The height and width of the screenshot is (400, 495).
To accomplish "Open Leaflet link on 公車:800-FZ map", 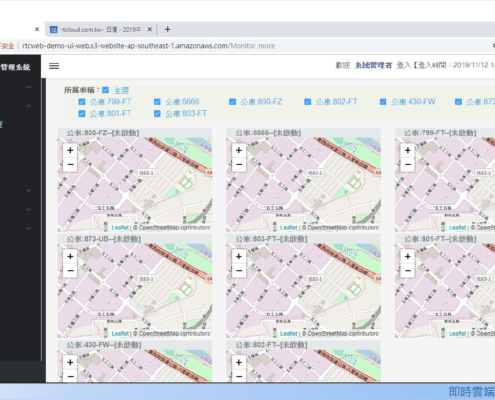I will (x=120, y=228).
